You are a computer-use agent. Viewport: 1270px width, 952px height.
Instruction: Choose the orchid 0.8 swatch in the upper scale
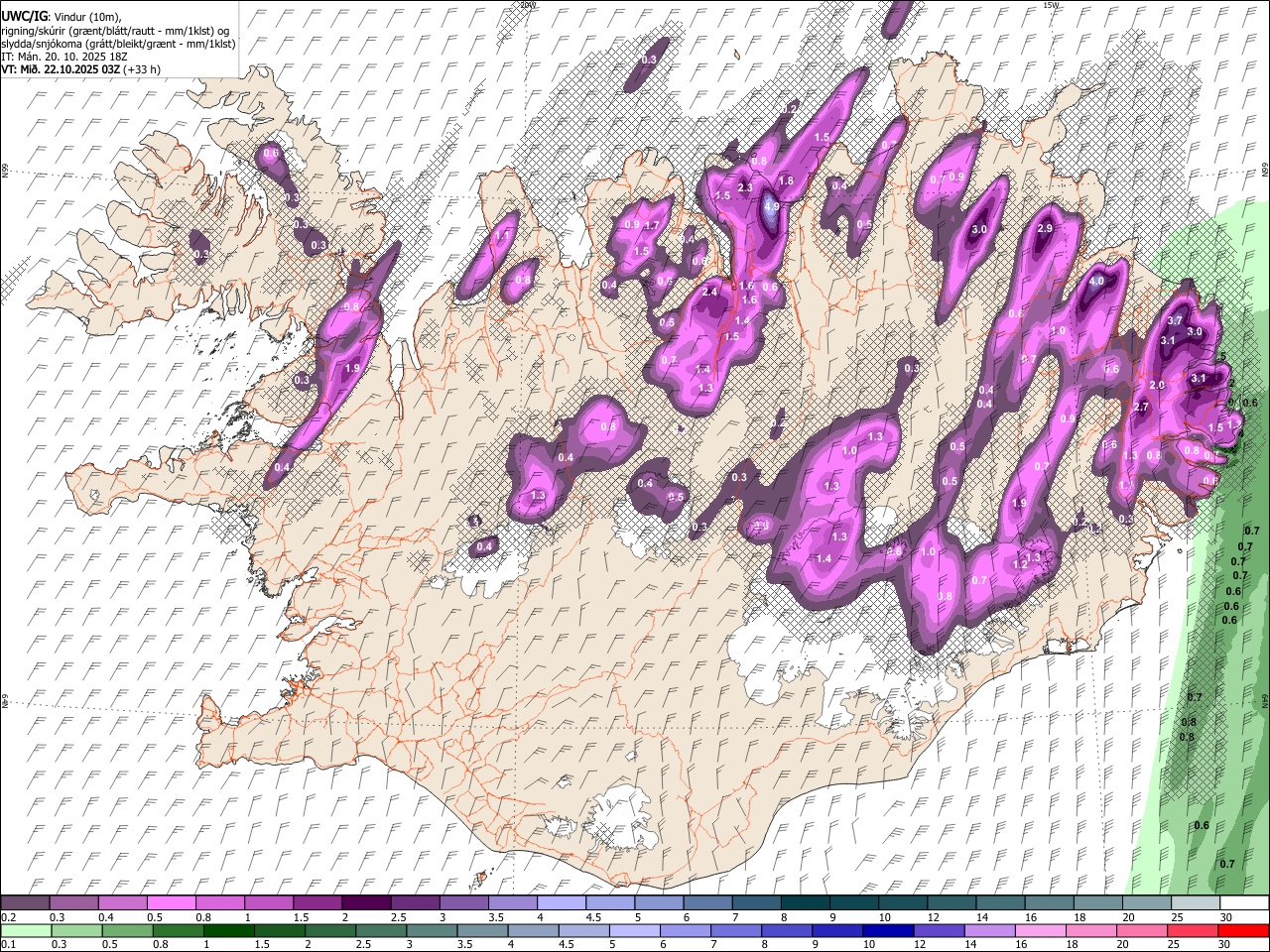coord(219,902)
